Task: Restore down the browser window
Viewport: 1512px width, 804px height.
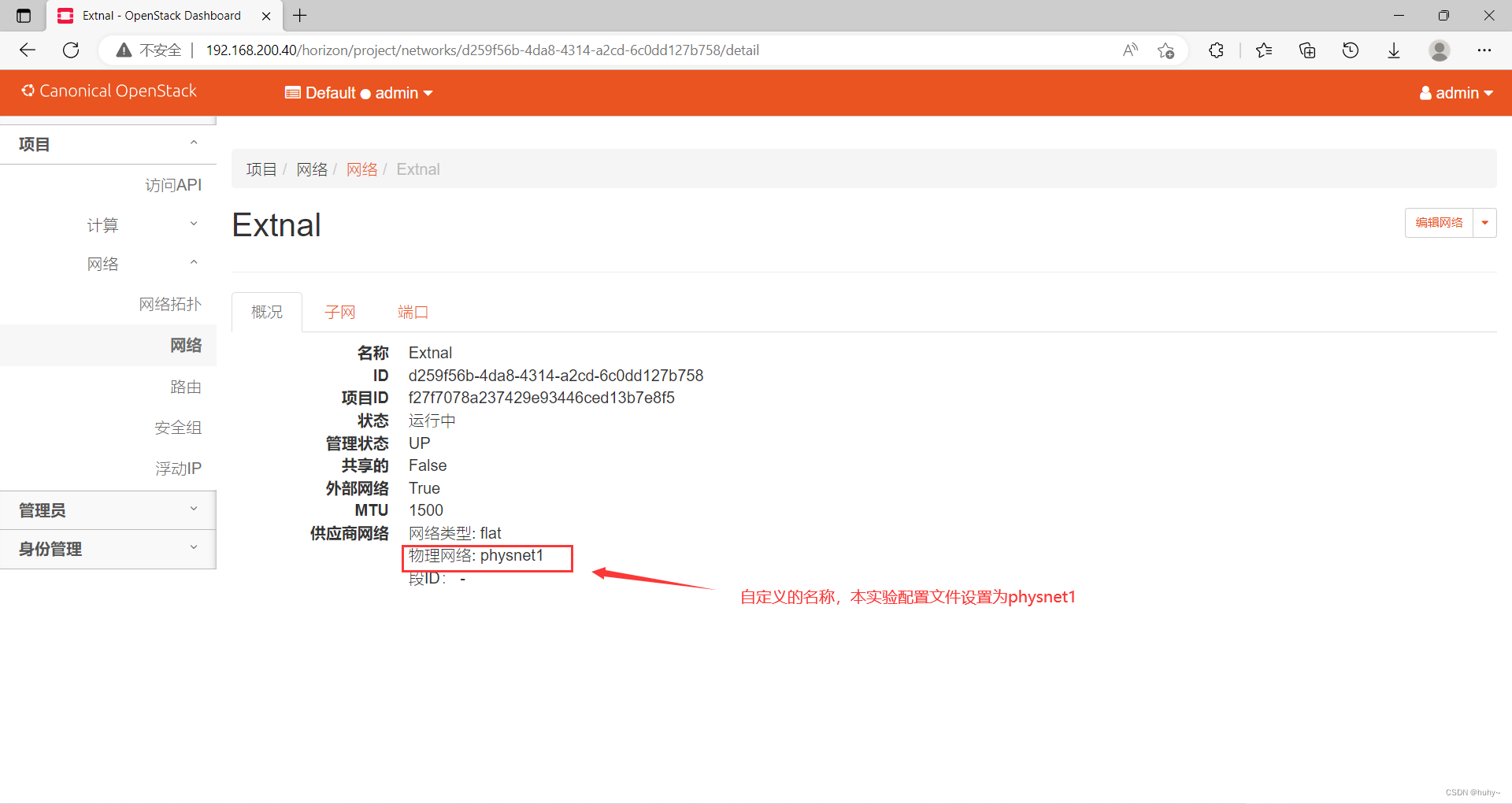Action: coord(1443,16)
